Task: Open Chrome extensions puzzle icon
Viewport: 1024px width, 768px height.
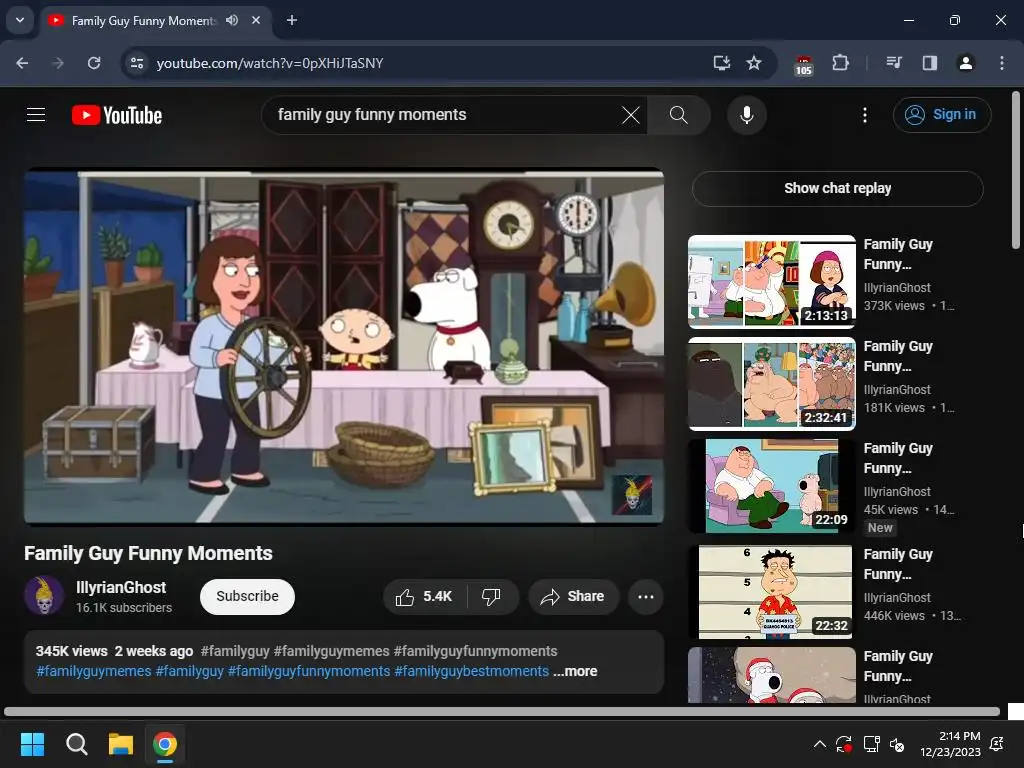Action: [x=840, y=63]
